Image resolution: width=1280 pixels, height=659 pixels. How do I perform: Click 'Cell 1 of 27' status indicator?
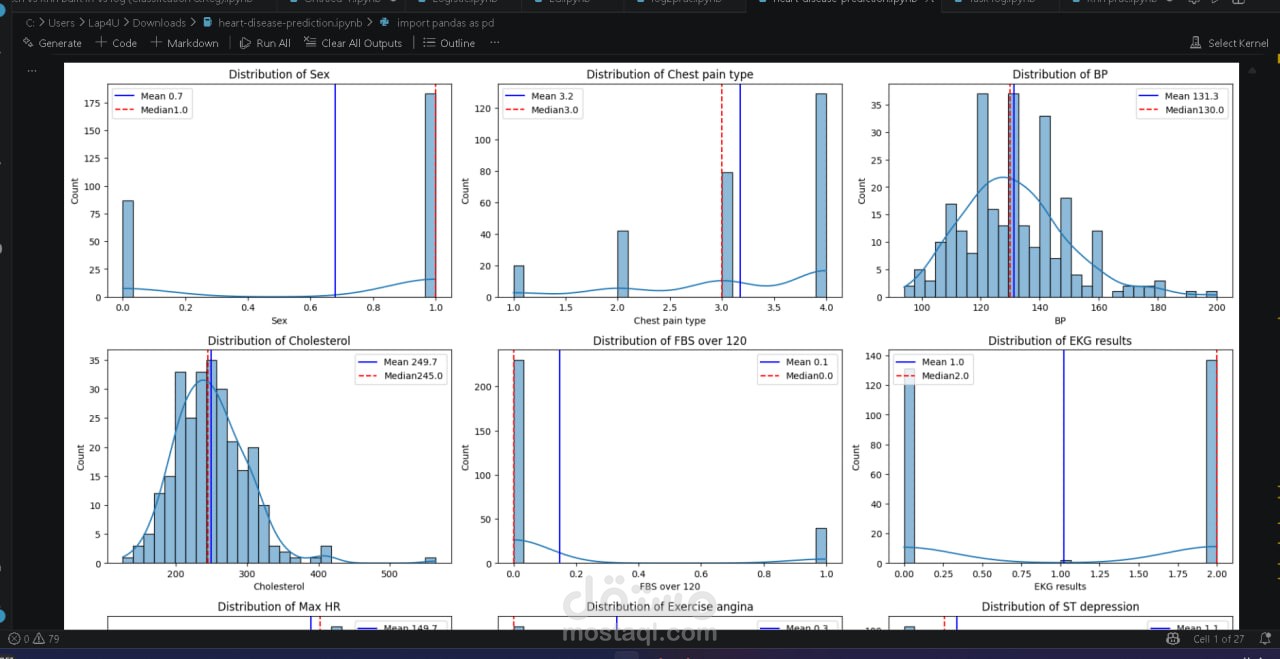(1218, 639)
